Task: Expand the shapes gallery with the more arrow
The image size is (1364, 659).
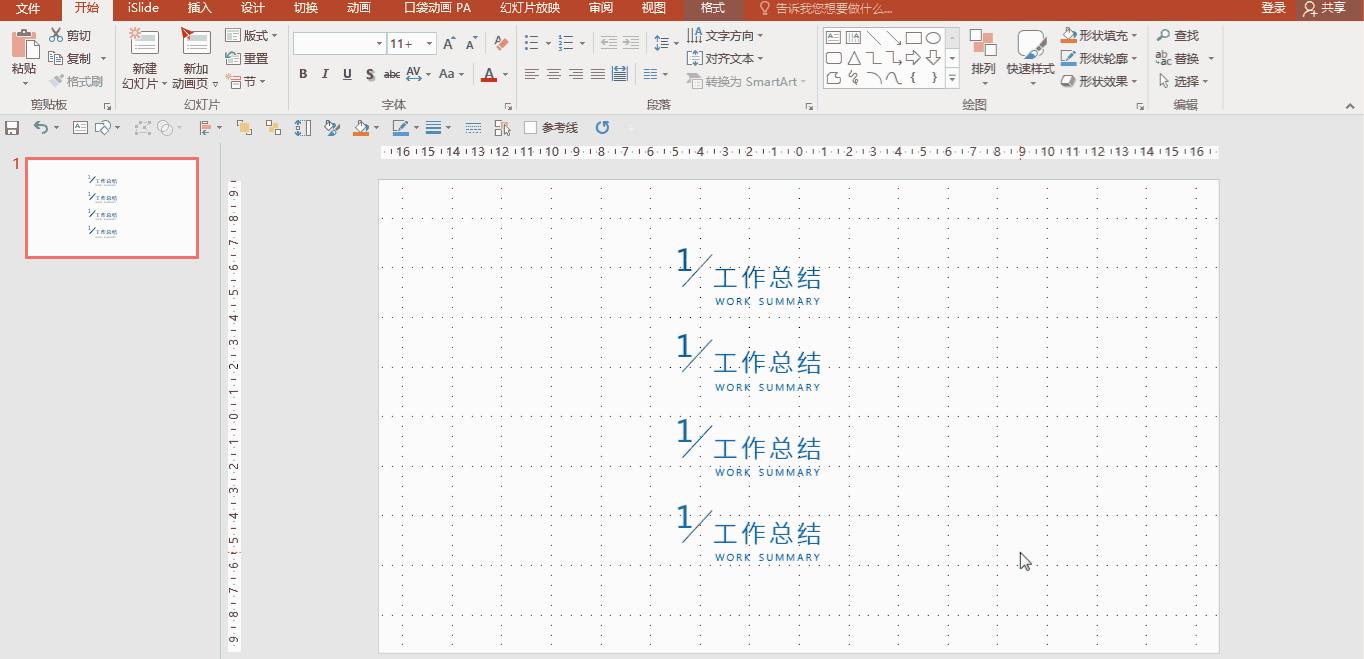Action: [951, 78]
